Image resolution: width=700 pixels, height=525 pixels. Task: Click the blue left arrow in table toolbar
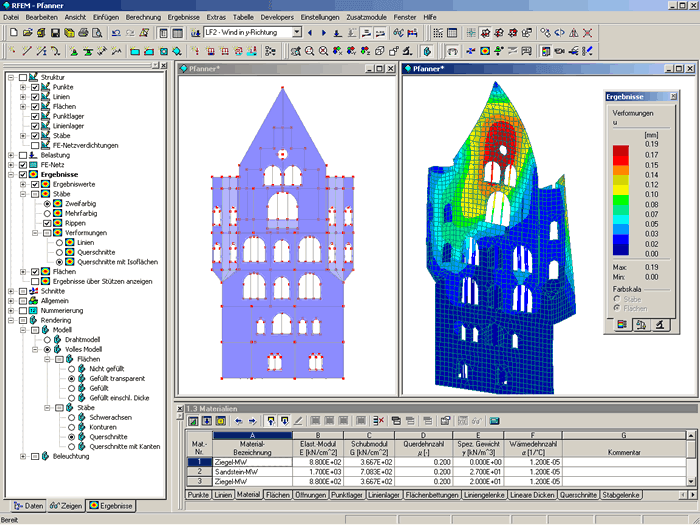239,421
